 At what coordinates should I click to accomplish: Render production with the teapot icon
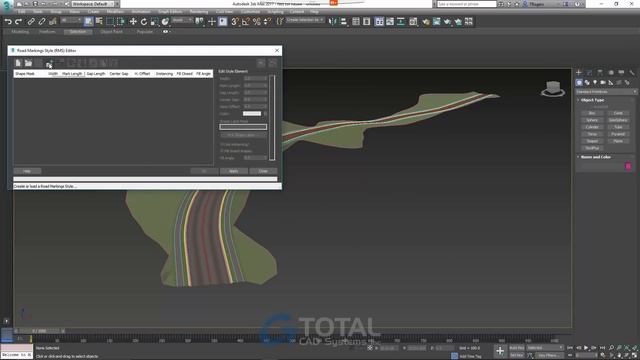pyautogui.click(x=447, y=22)
